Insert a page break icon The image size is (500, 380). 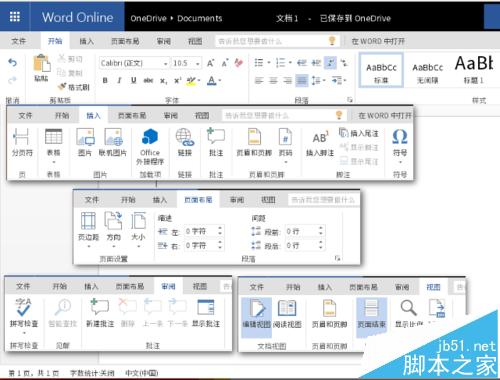(x=22, y=142)
